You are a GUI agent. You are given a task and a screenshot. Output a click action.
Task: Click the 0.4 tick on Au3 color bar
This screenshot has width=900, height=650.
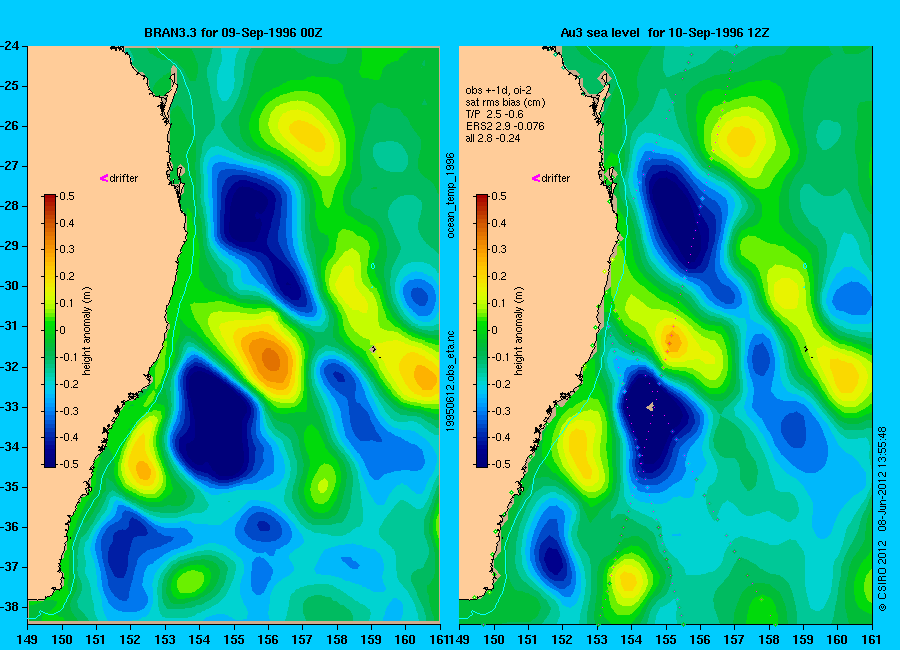[x=499, y=223]
